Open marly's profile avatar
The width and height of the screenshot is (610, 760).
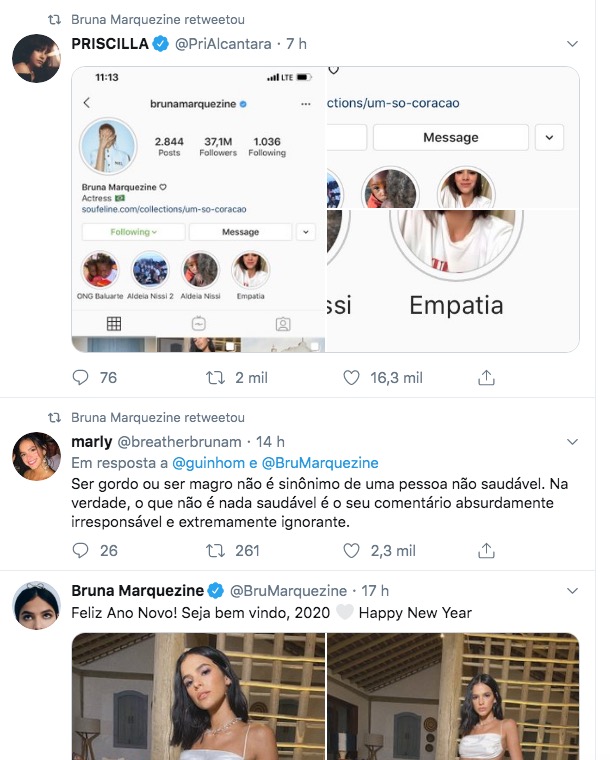36,456
